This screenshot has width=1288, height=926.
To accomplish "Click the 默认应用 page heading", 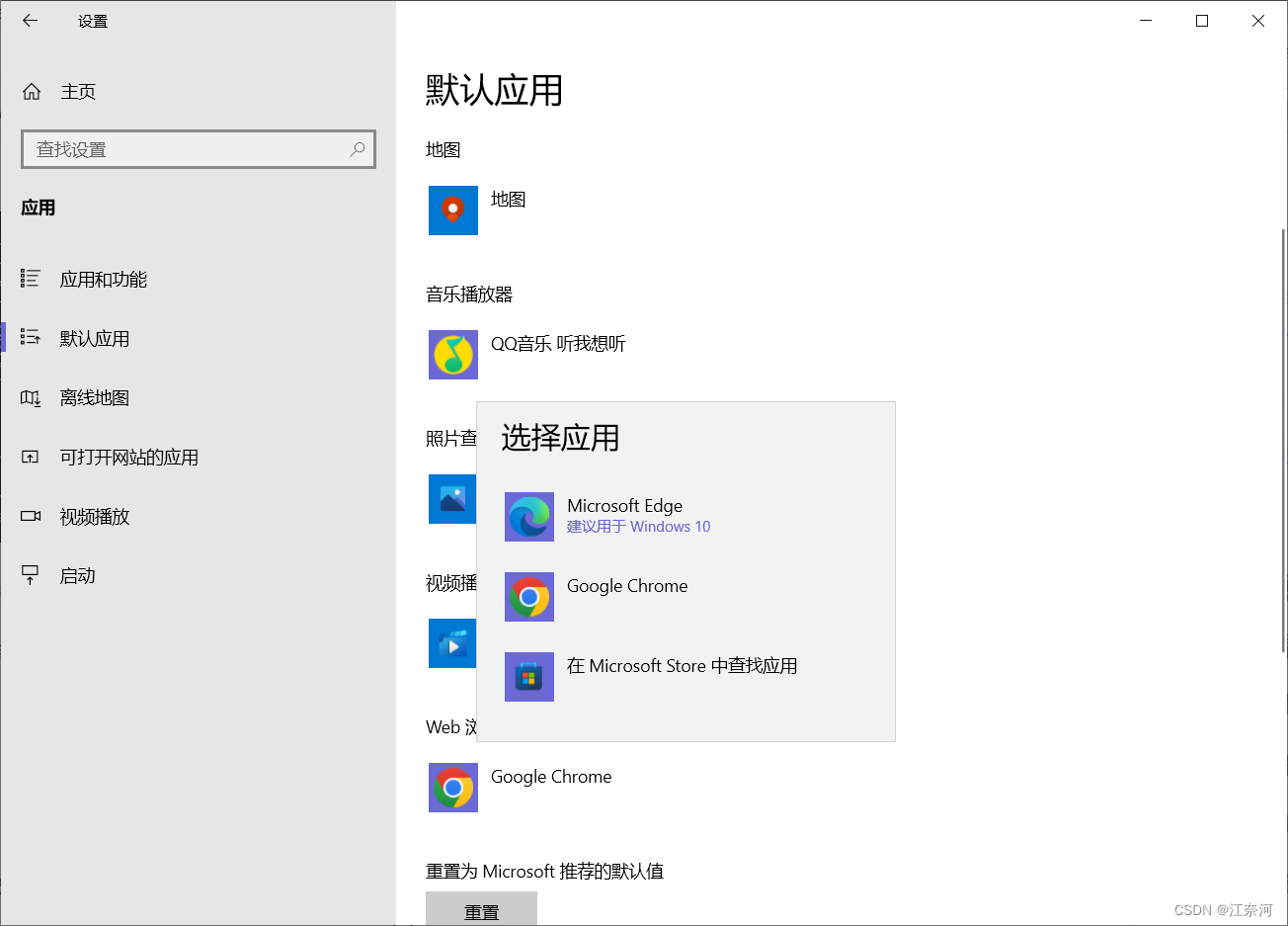I will 494,91.
